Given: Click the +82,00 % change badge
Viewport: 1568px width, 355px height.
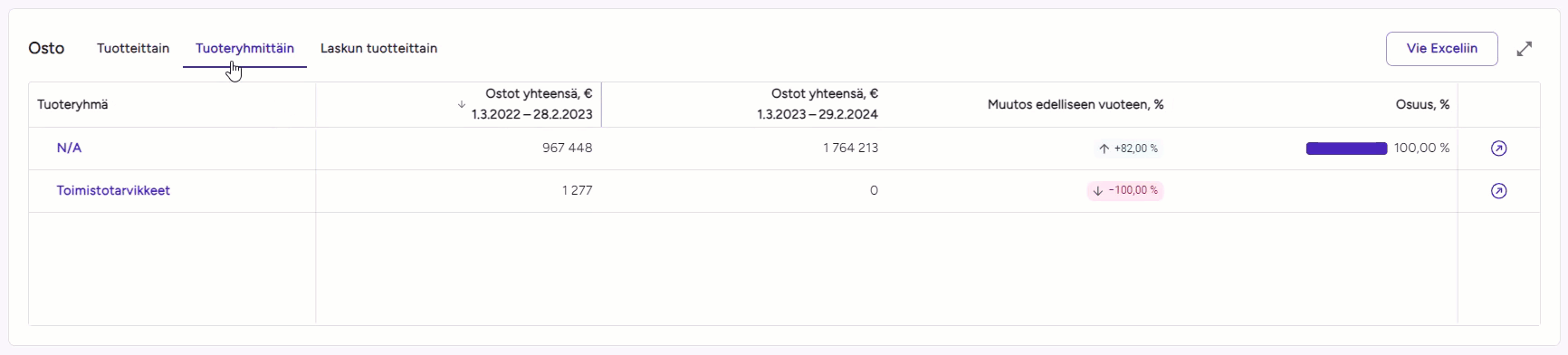Looking at the screenshot, I should [1128, 149].
